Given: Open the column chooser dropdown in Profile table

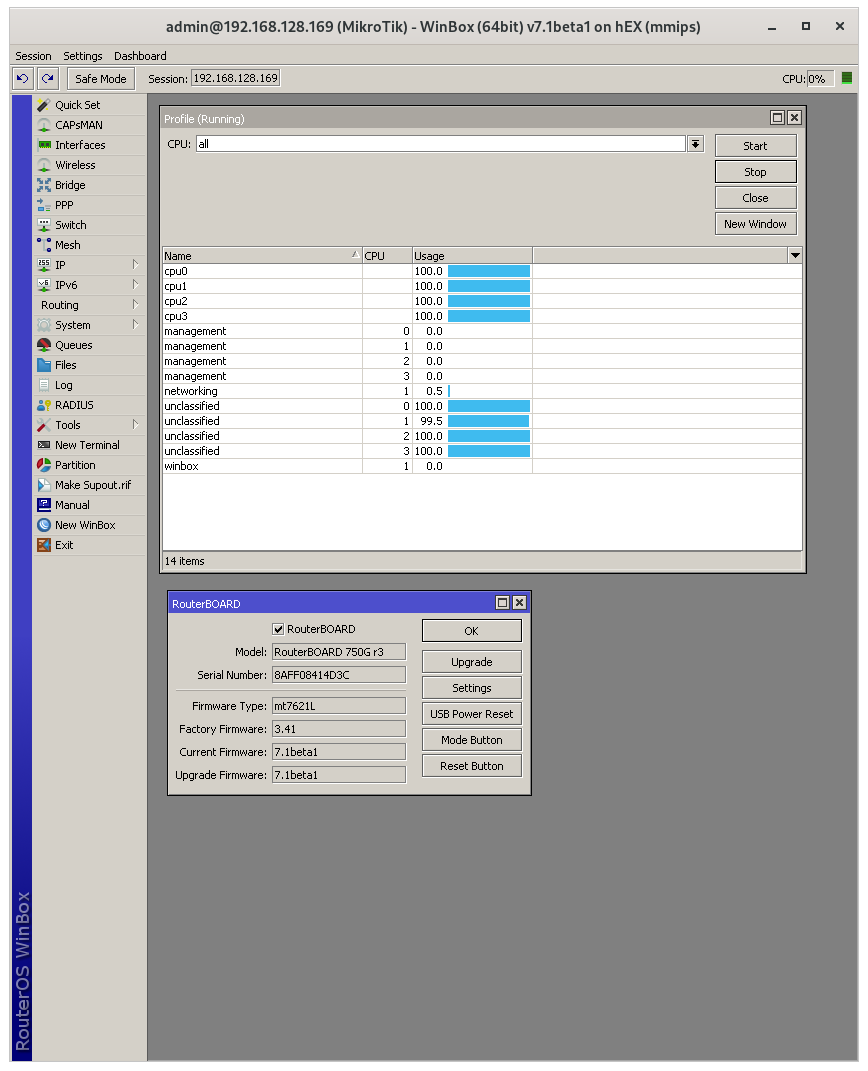Looking at the screenshot, I should [795, 255].
